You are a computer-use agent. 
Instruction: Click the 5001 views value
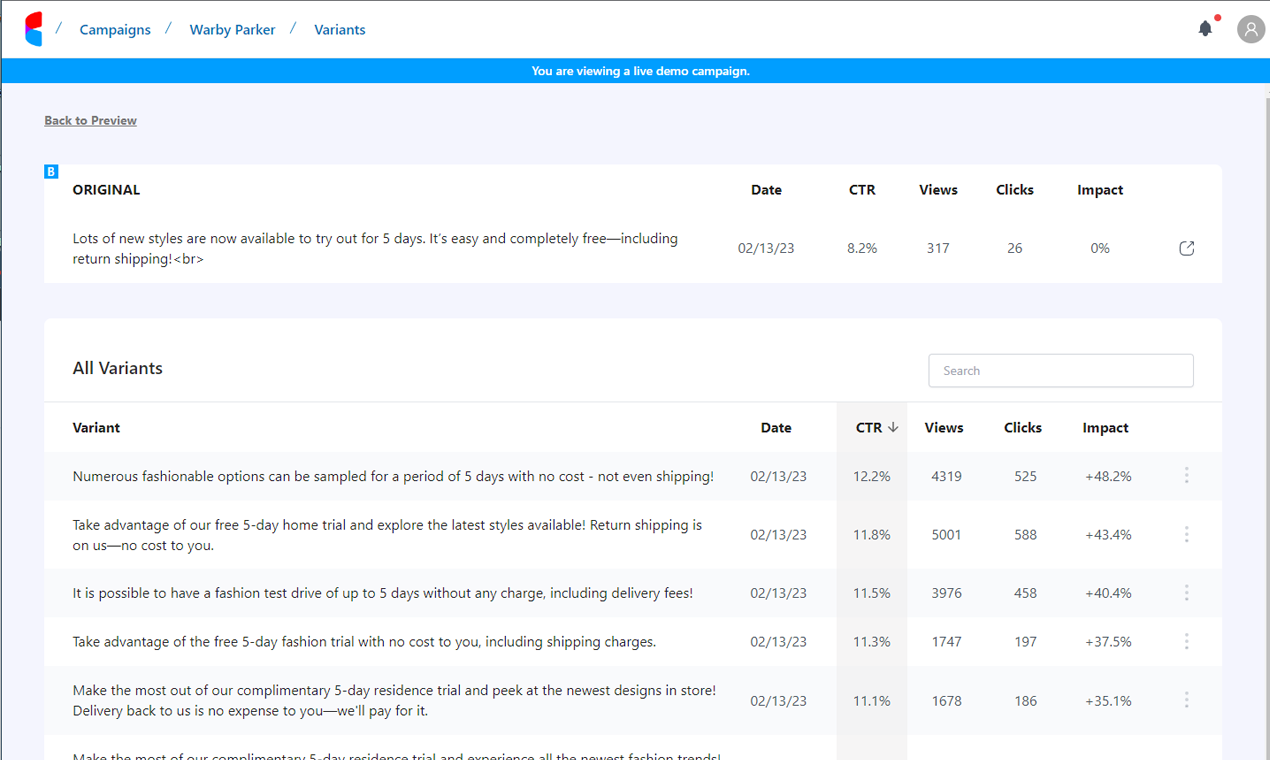[x=946, y=535]
